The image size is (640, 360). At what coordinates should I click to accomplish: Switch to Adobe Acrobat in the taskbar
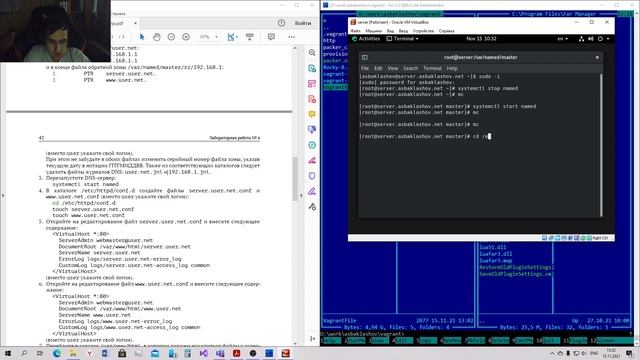coord(236,353)
